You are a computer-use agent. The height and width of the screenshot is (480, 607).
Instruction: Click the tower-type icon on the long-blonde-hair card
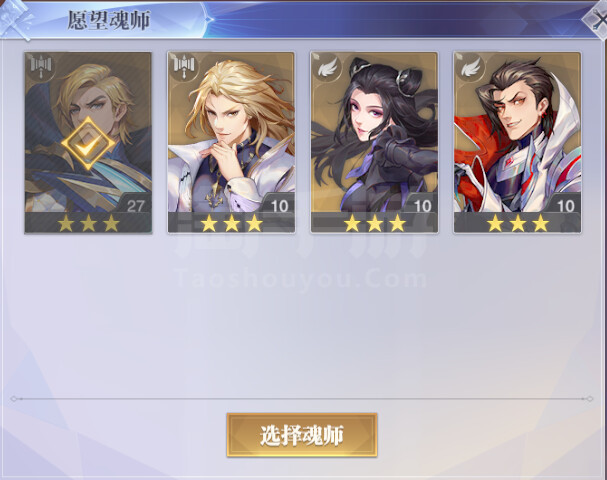point(184,67)
